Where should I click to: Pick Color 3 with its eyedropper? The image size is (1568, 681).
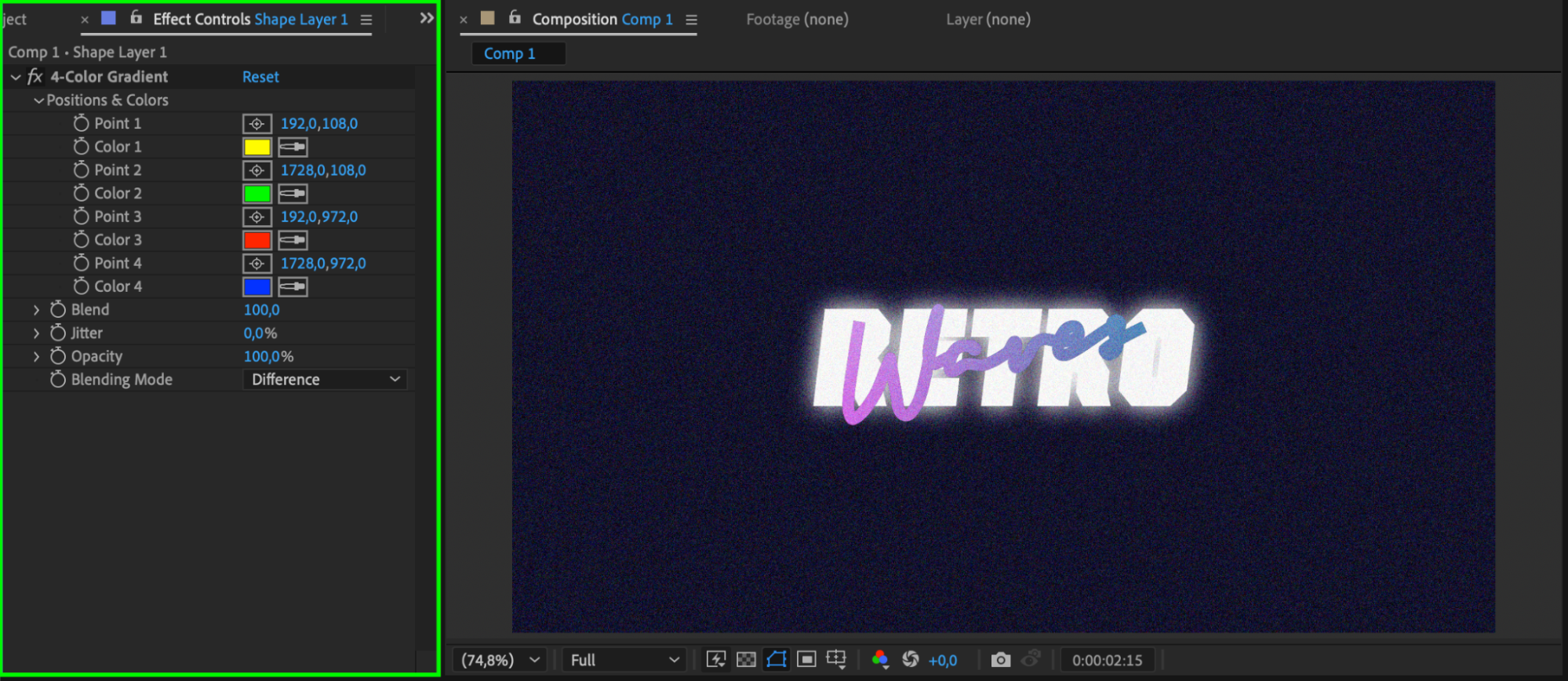pyautogui.click(x=293, y=240)
